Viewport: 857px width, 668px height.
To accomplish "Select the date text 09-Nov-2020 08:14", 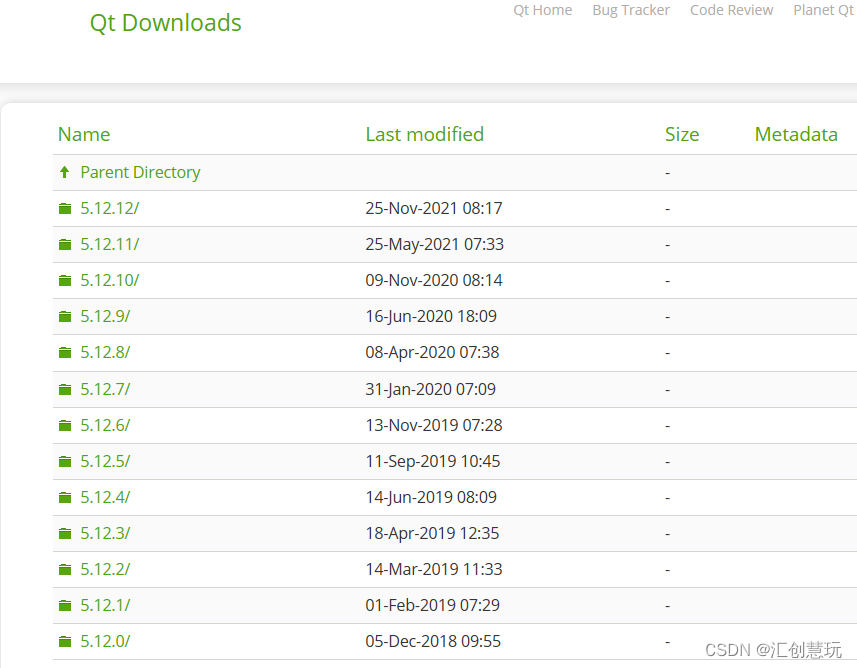I will [434, 280].
